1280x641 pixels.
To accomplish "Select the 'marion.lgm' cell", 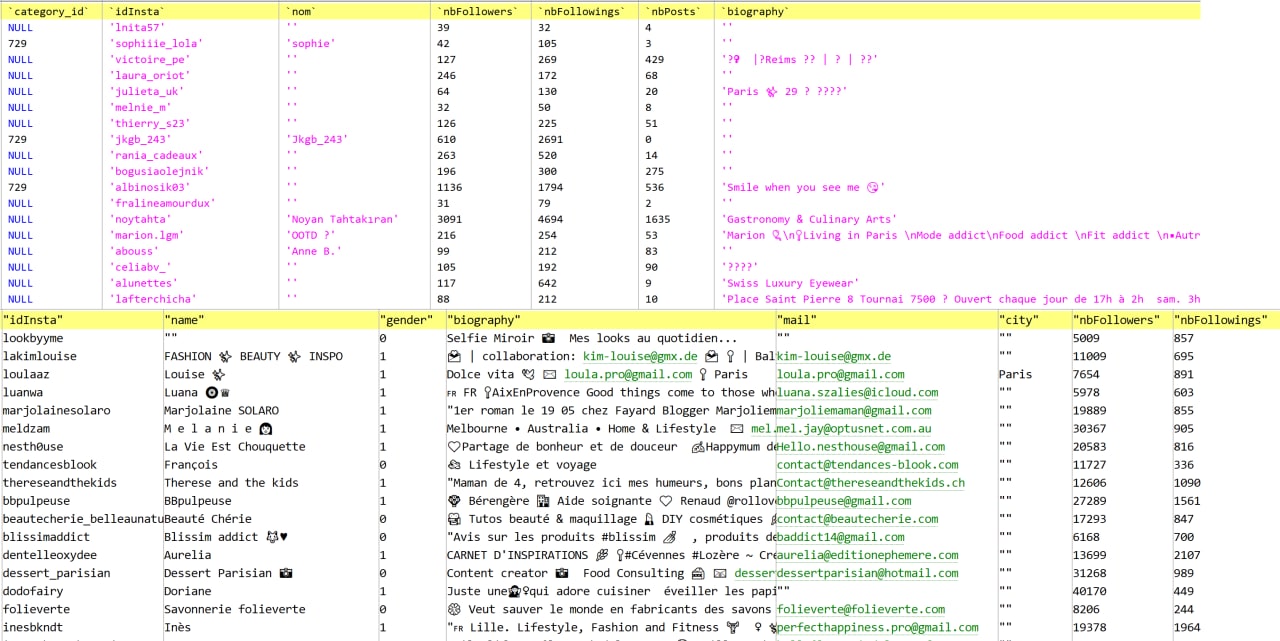I will [146, 235].
